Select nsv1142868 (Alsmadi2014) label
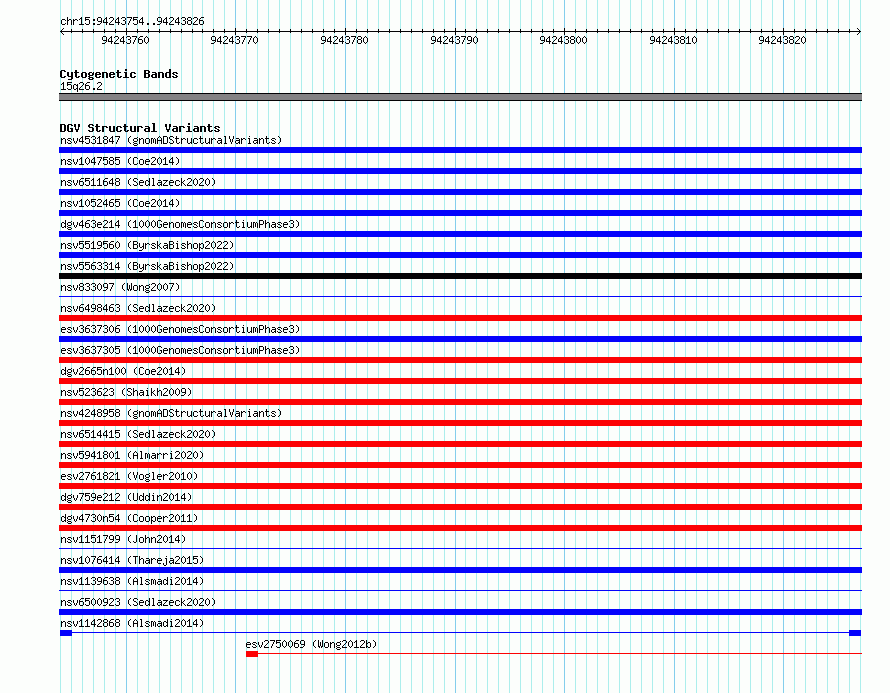The height and width of the screenshot is (693, 890). (x=132, y=623)
